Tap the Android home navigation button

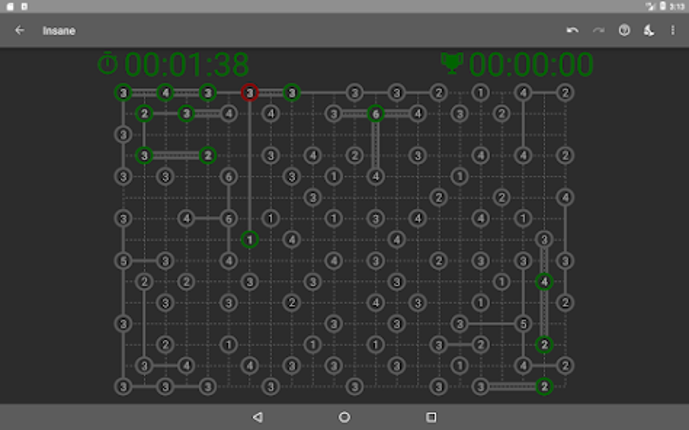tap(344, 417)
